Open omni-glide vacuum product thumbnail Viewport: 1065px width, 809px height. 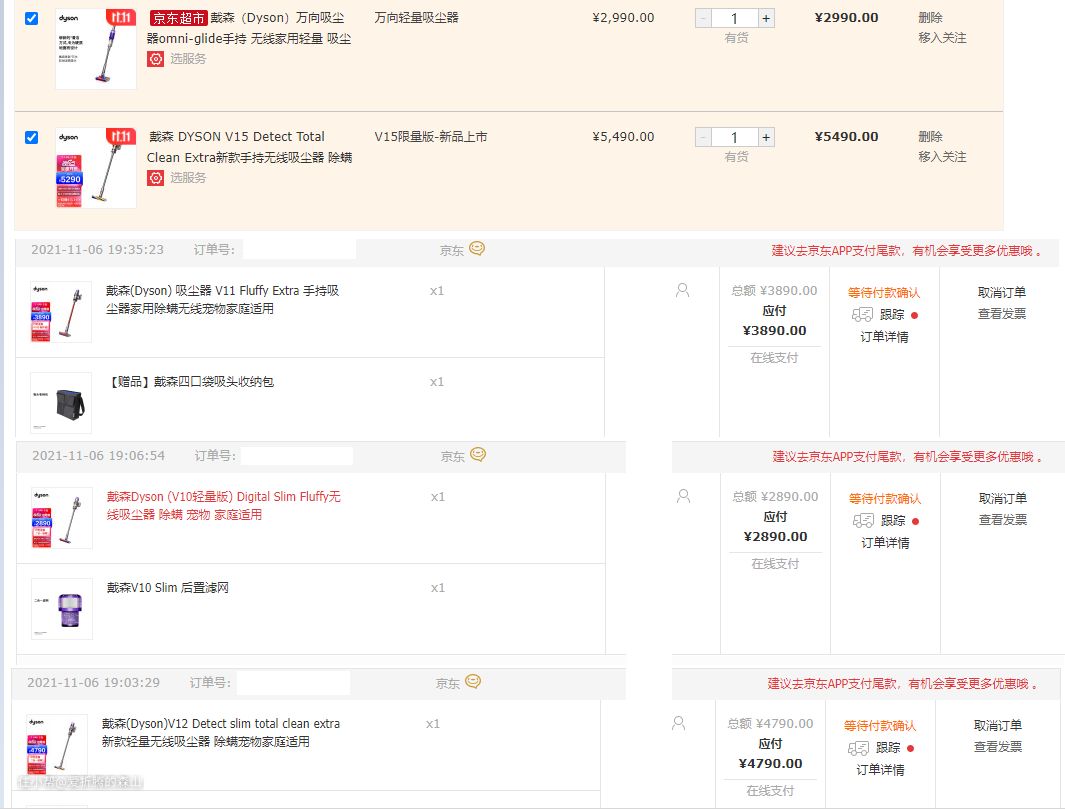tap(96, 49)
